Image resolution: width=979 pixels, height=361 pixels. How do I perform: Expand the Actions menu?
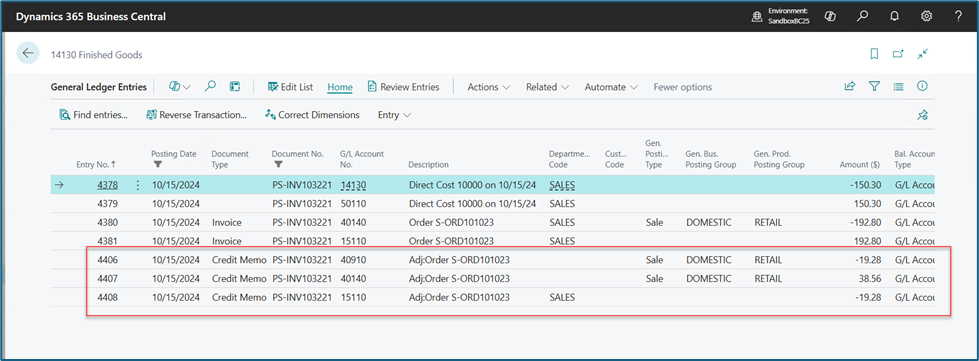click(489, 87)
